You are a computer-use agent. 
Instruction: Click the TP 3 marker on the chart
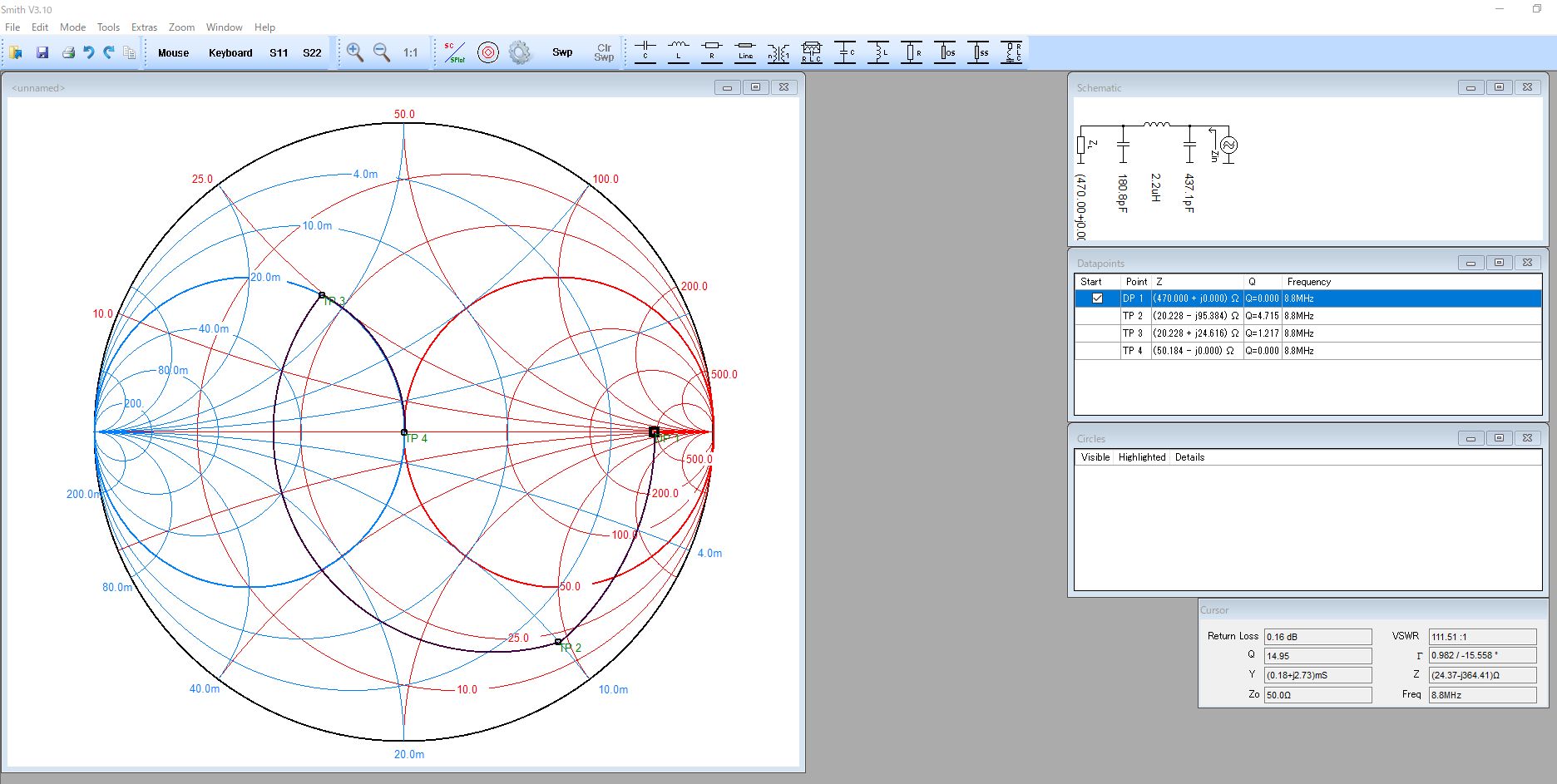322,295
